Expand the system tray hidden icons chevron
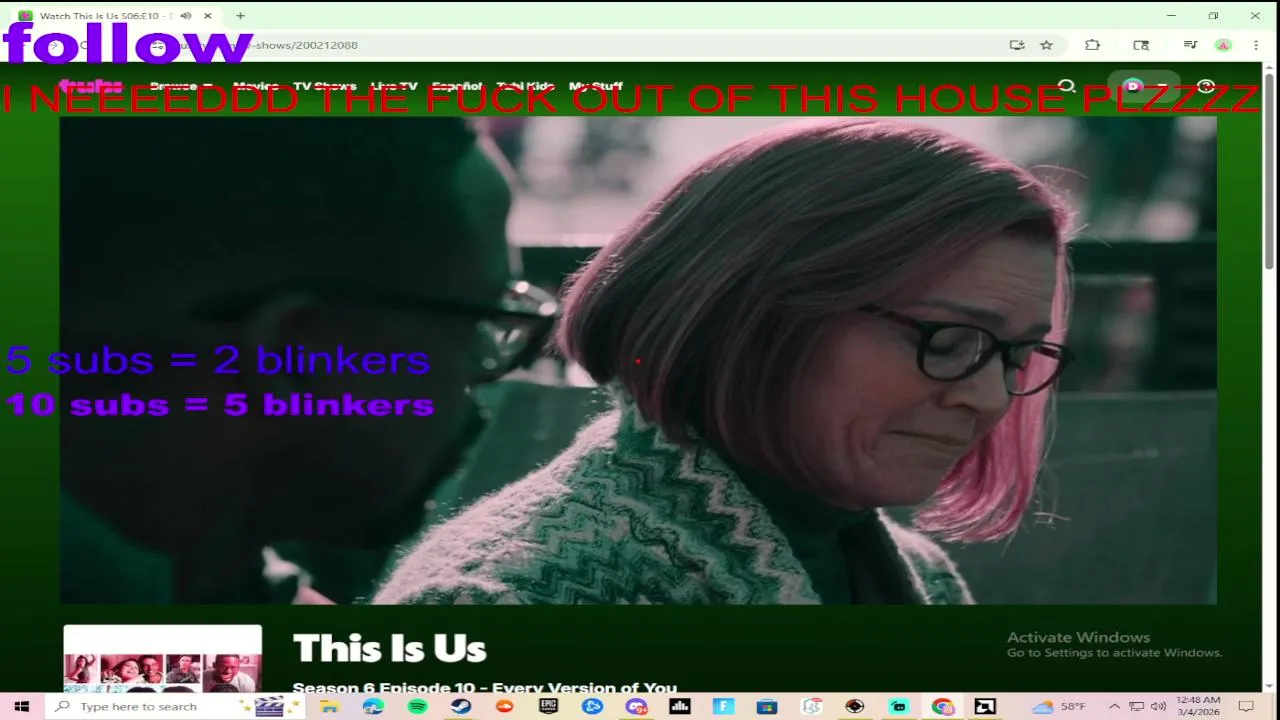 [1114, 706]
